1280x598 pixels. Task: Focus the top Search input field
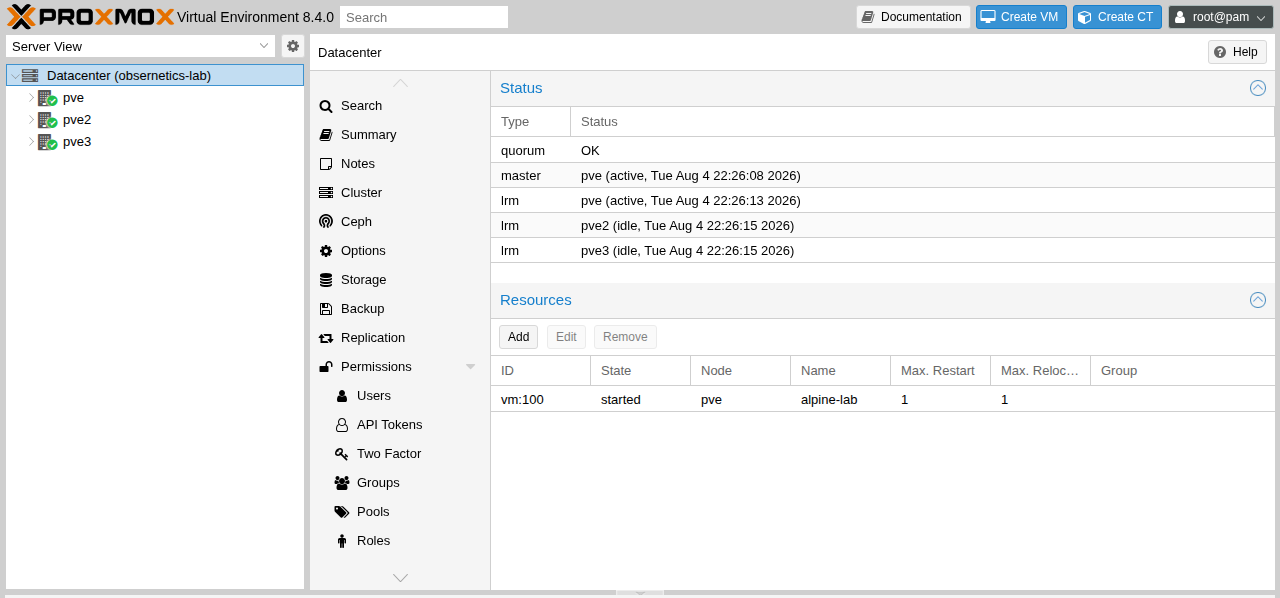pyautogui.click(x=424, y=17)
